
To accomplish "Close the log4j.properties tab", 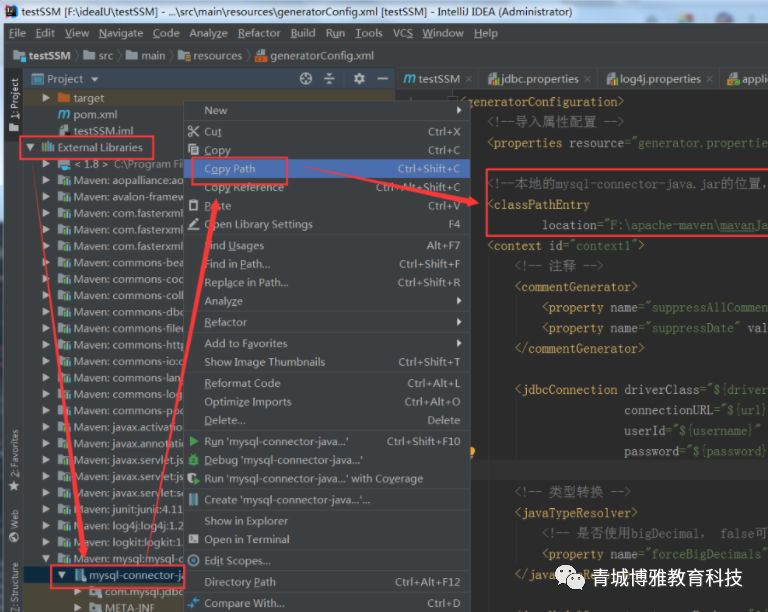I will coord(709,79).
